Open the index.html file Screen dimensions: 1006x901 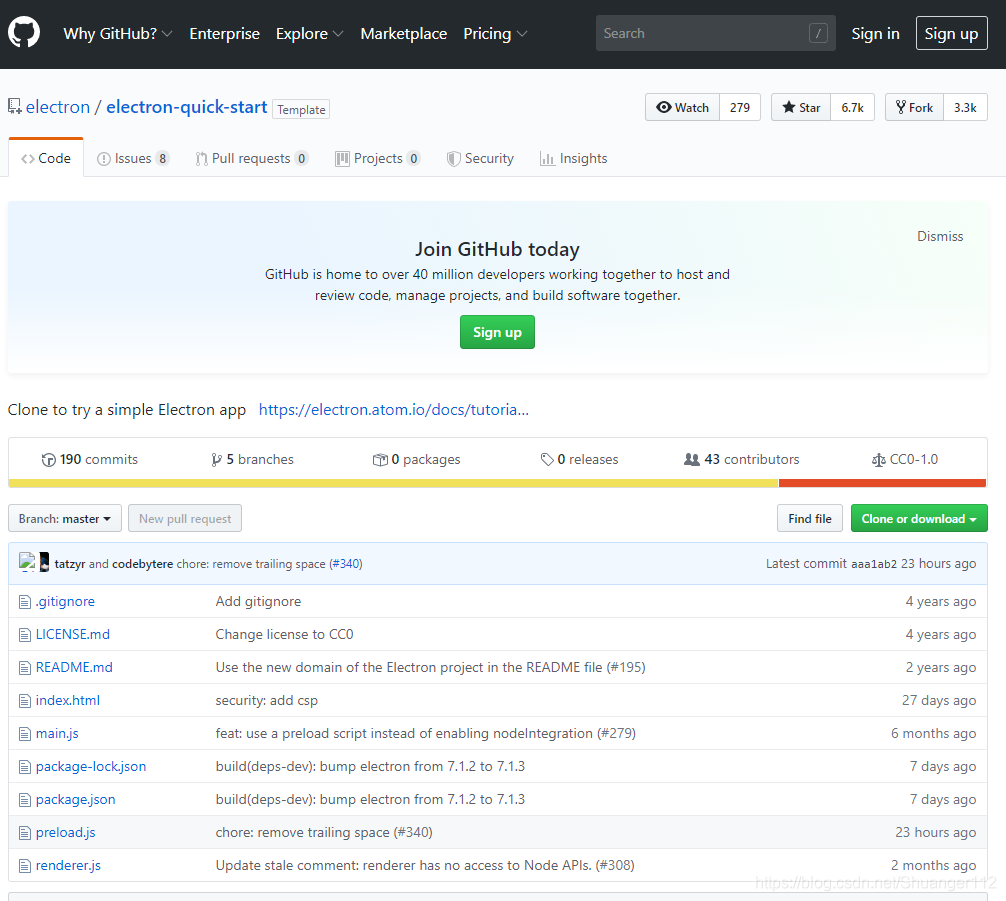click(68, 701)
